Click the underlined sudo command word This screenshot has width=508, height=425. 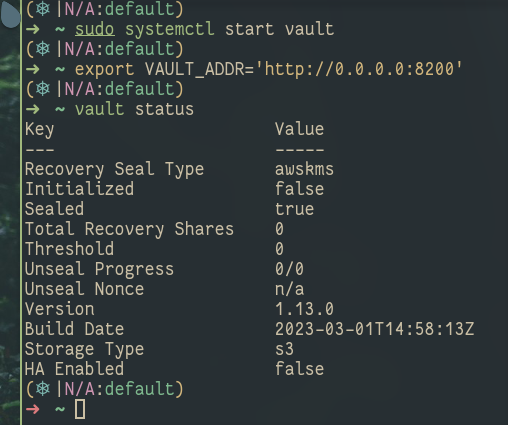click(95, 29)
